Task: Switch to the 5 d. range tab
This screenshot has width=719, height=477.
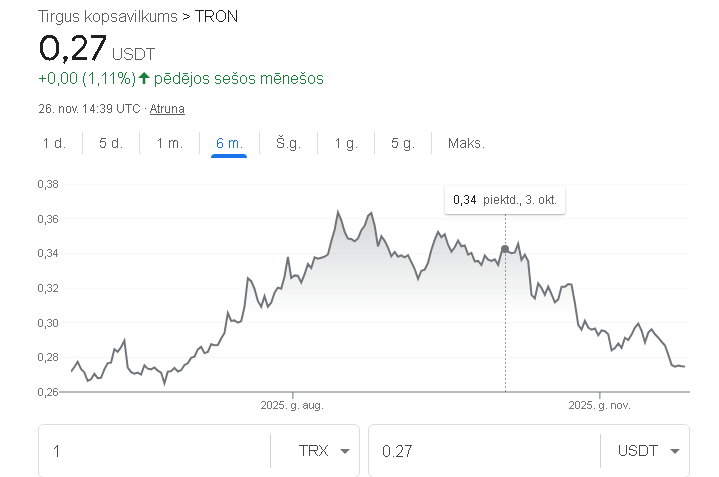Action: coord(111,143)
